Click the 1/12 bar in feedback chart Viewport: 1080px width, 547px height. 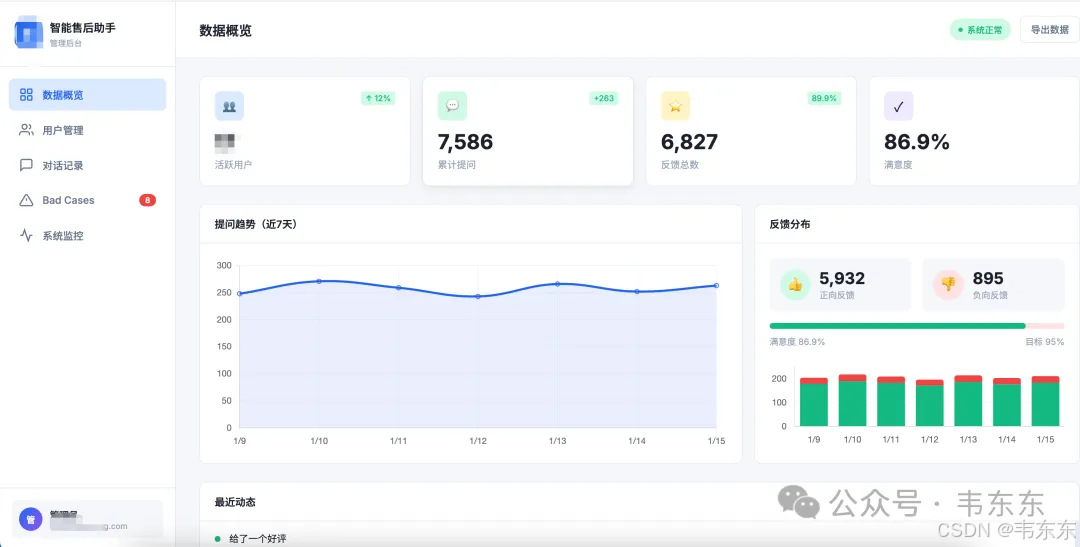tap(930, 403)
